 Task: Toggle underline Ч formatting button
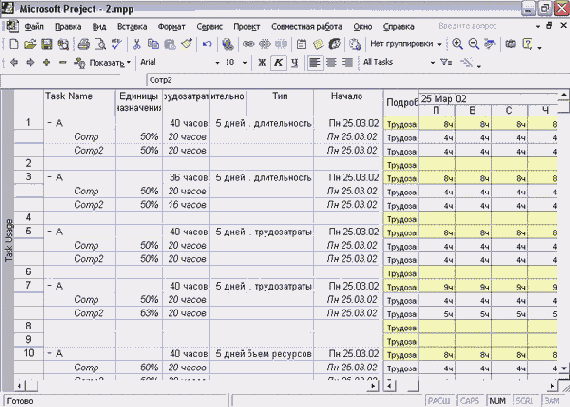point(294,63)
